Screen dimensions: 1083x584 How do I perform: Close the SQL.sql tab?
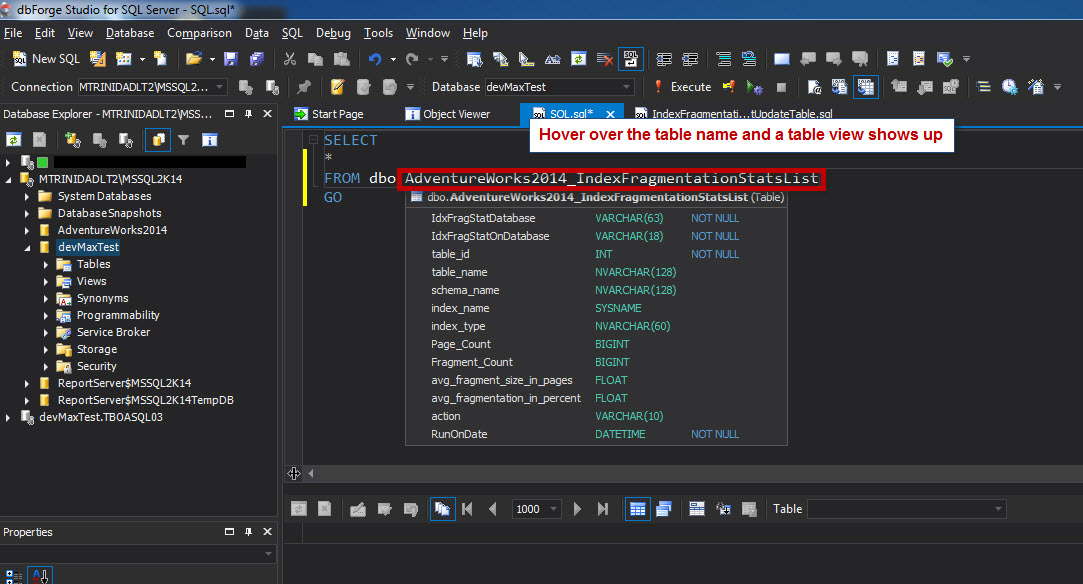pyautogui.click(x=611, y=114)
